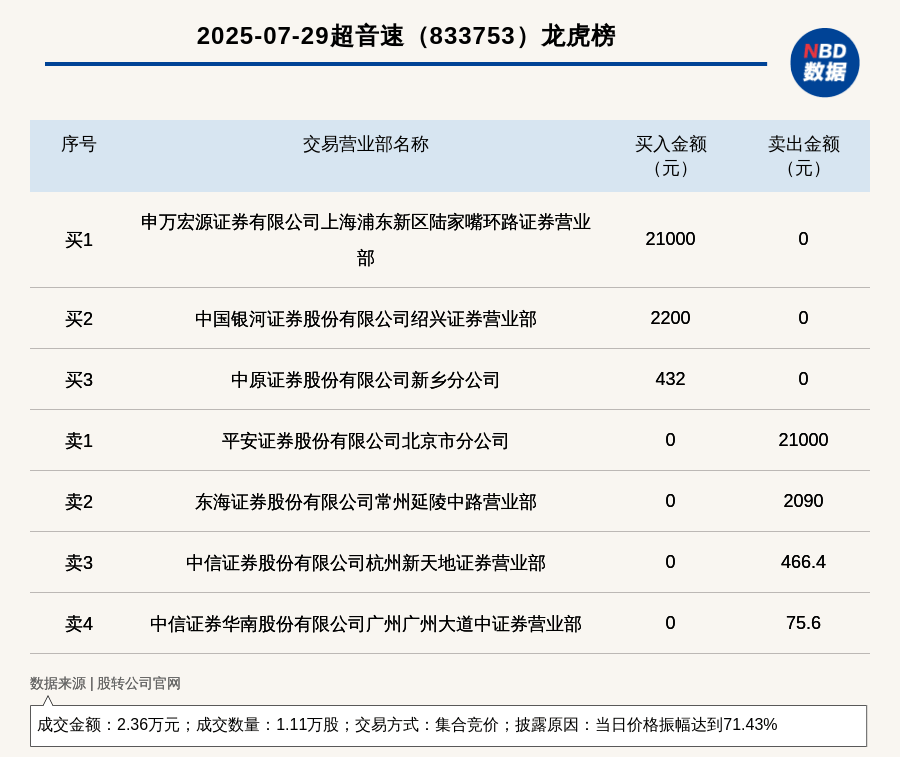The width and height of the screenshot is (900, 757).
Task: Select 中信证券华南股份有限公司广州广州大道中证券营业部
Action: [366, 624]
